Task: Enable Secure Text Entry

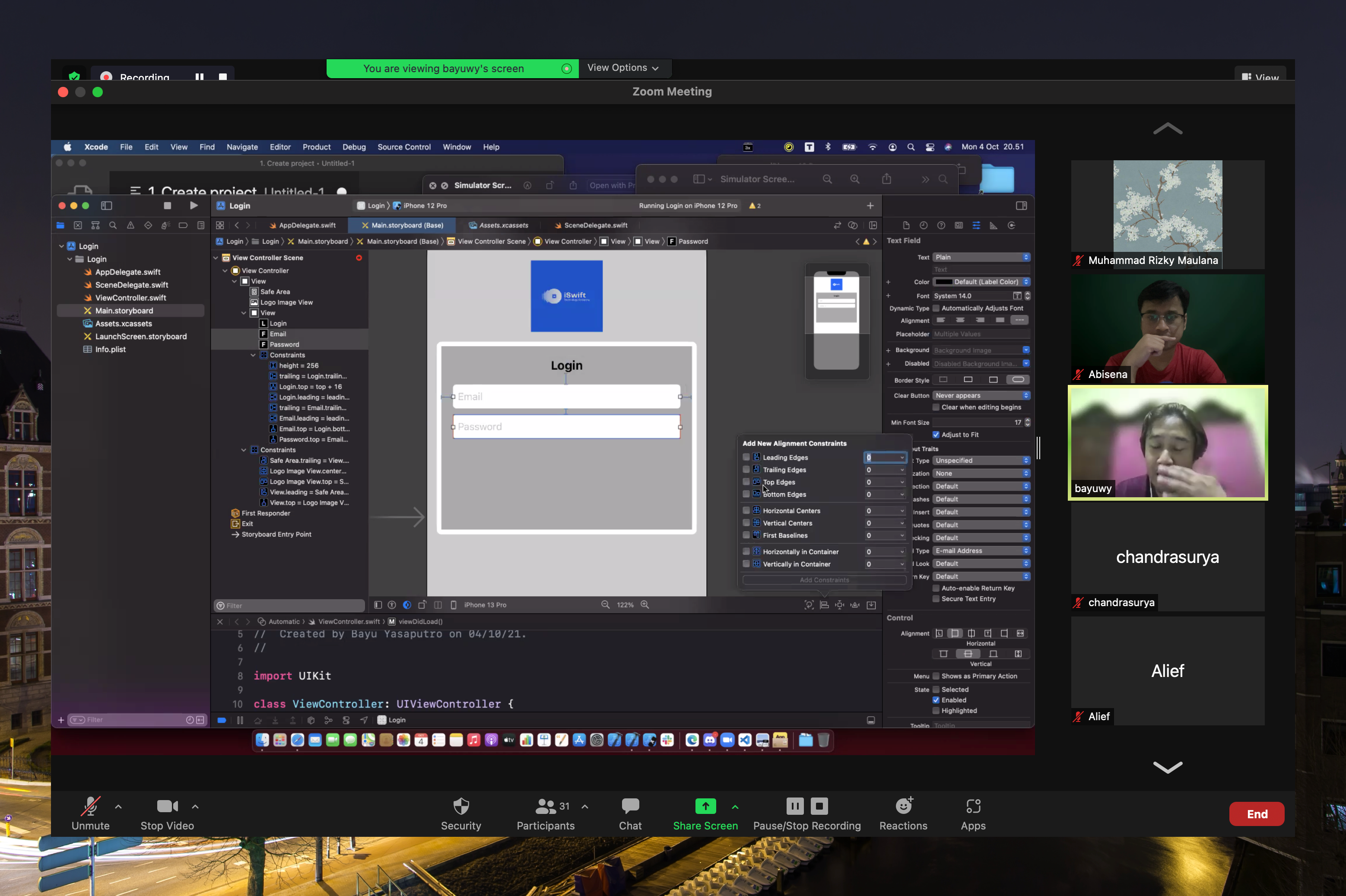Action: click(936, 599)
